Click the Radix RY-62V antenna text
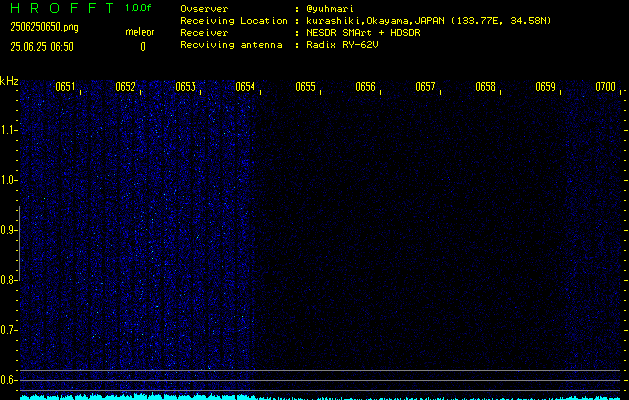Viewport: 629px width, 400px height. click(x=342, y=45)
